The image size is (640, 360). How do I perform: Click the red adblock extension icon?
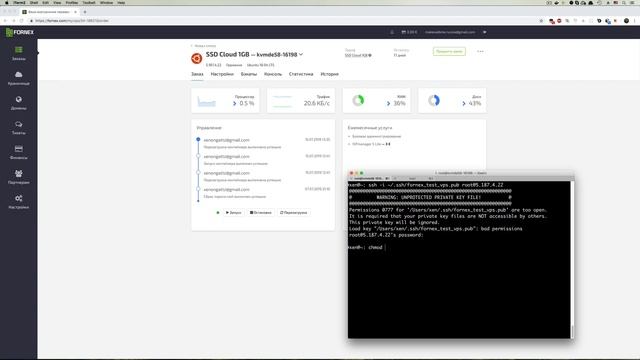pyautogui.click(x=559, y=20)
